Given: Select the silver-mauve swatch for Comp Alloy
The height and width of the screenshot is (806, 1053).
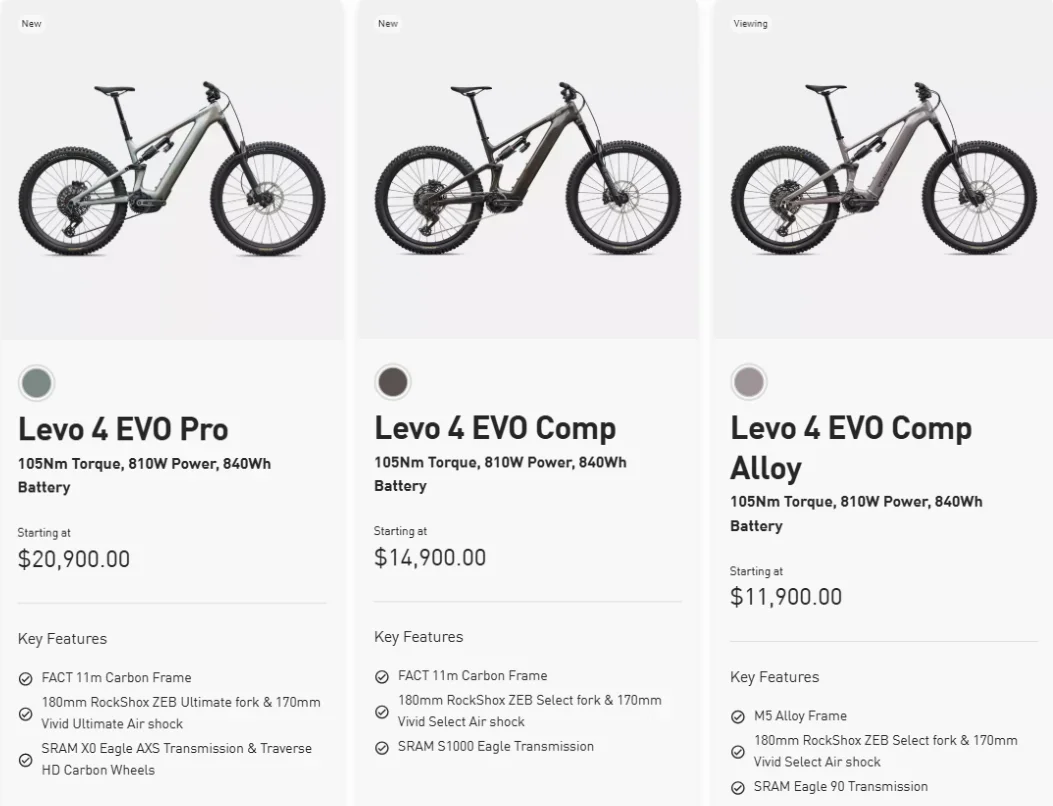Looking at the screenshot, I should 748,382.
